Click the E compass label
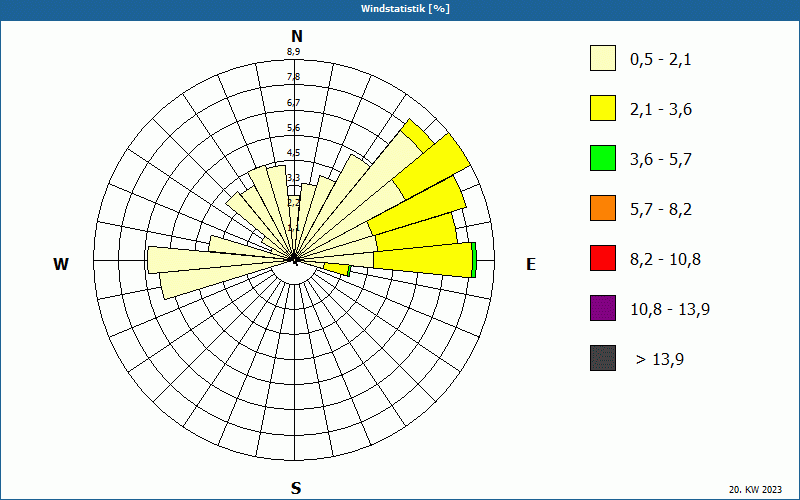The height and width of the screenshot is (500, 800). (531, 264)
